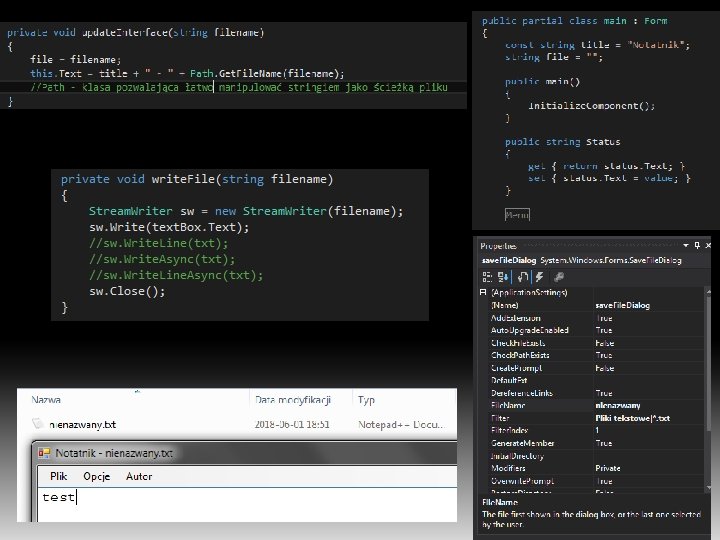Viewport: 720px width, 540px height.
Task: Edit the (Name) value saveFileDialog
Action: [622, 305]
